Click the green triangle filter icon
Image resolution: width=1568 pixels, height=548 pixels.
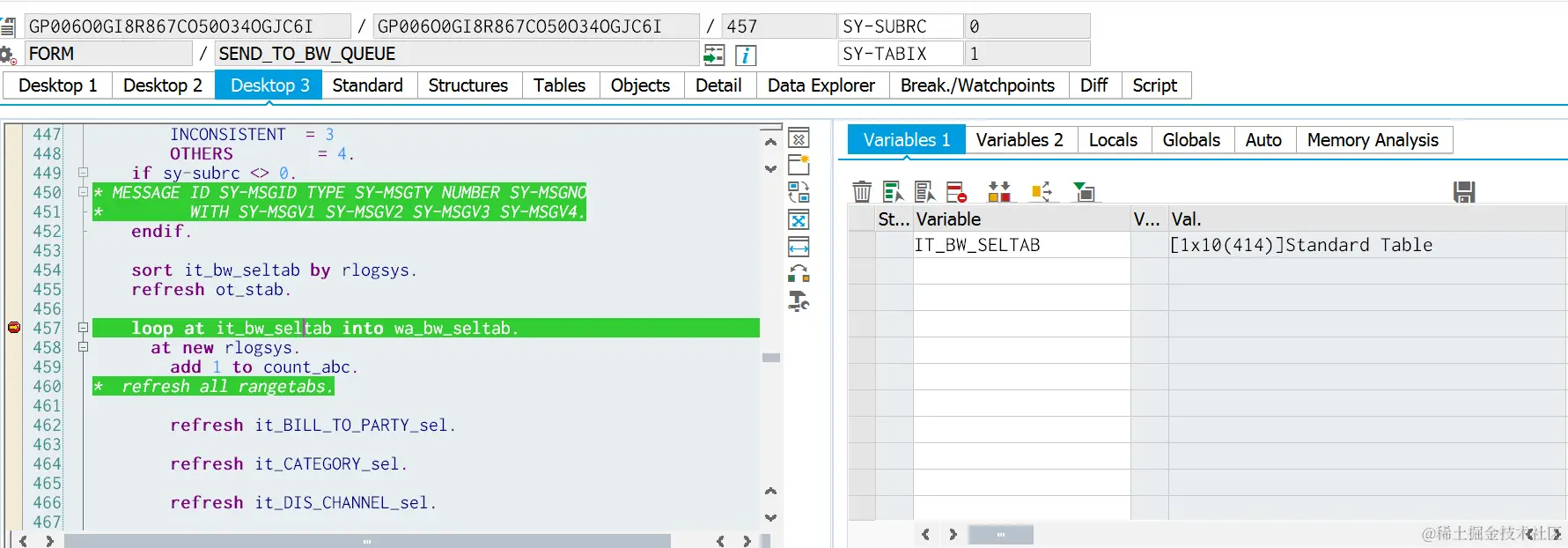[x=1085, y=191]
